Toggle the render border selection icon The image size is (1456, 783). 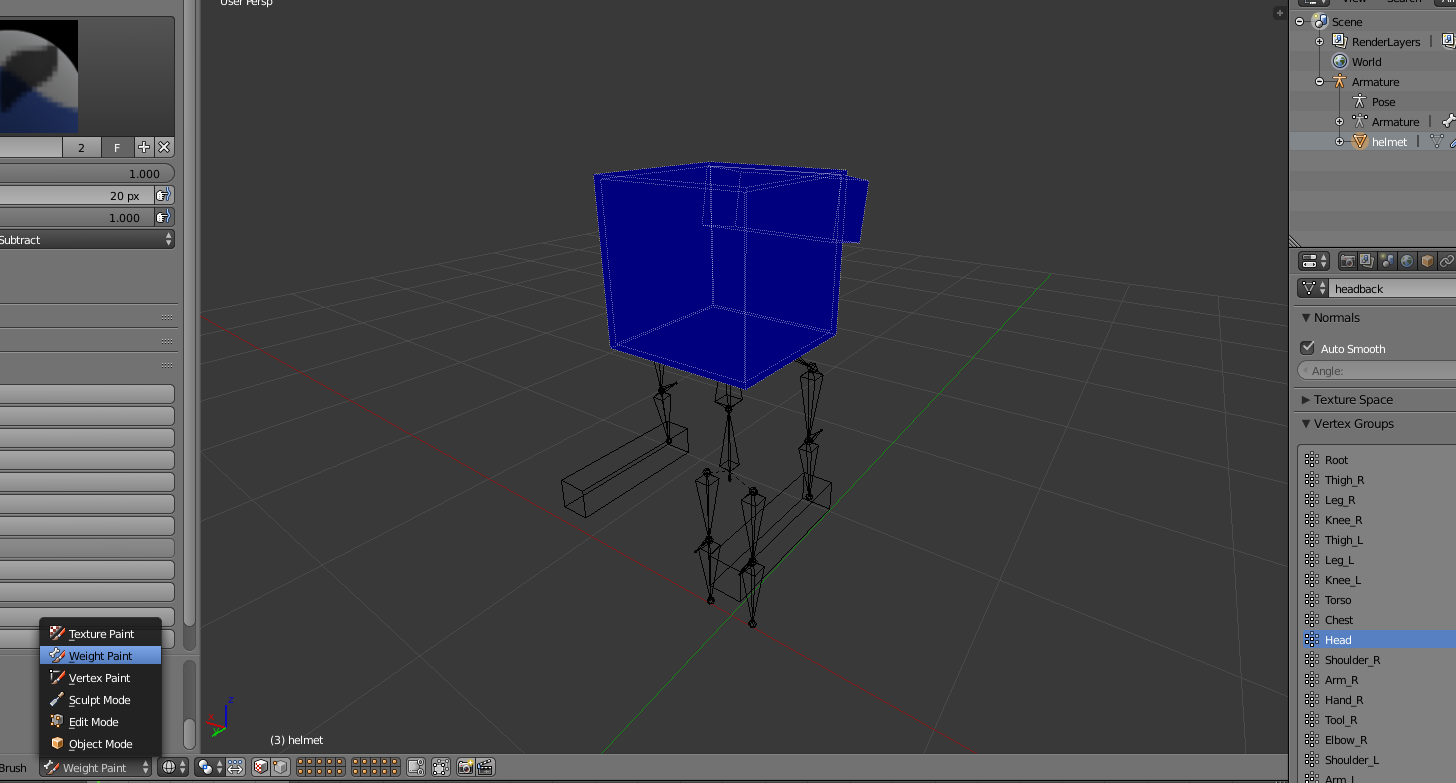click(440, 767)
